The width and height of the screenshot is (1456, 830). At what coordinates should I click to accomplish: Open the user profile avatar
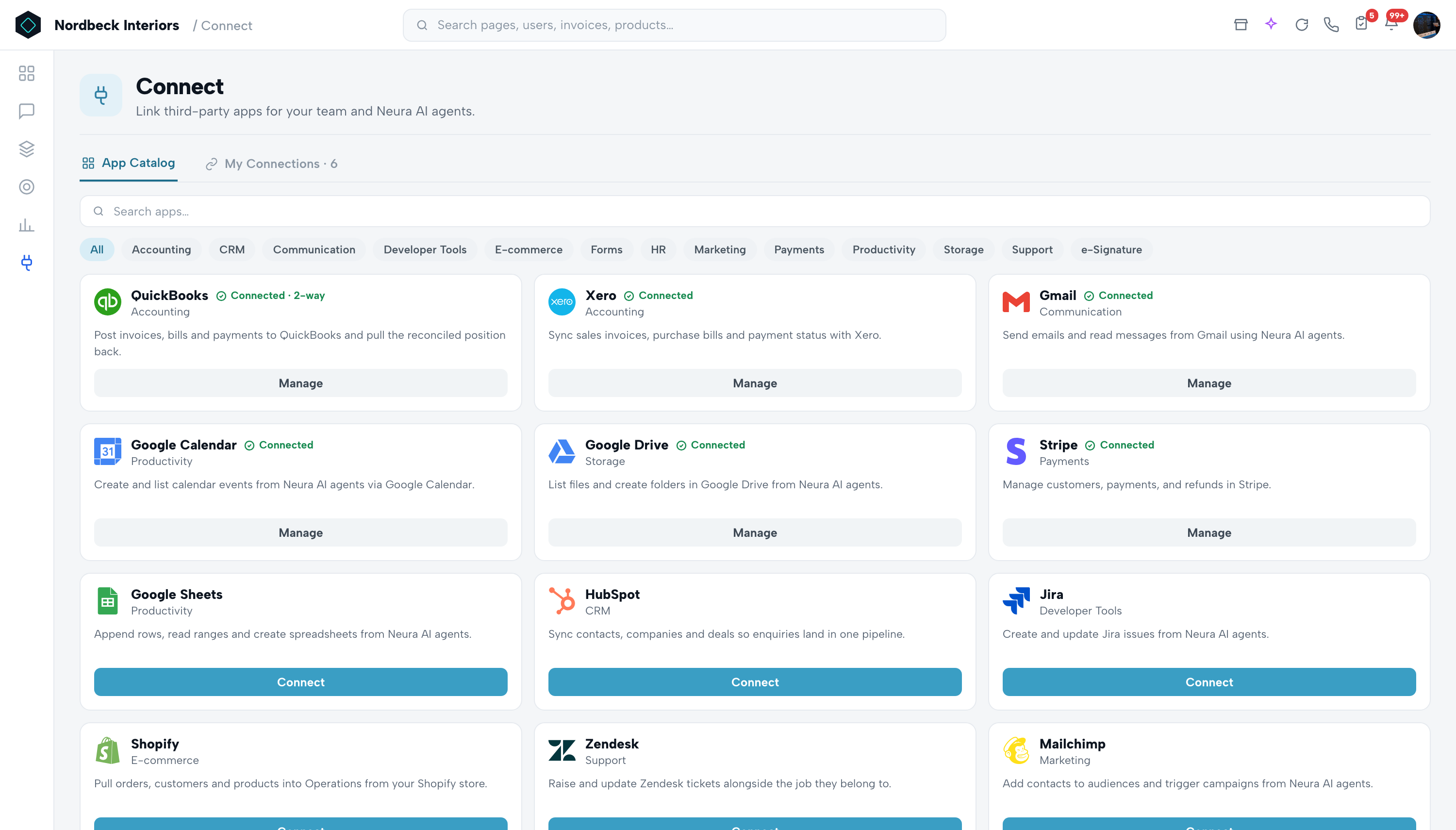pos(1426,25)
